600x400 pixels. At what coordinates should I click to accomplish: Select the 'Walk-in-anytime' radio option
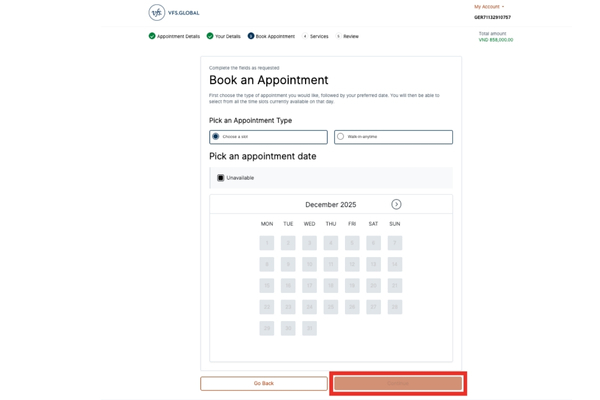(x=341, y=137)
